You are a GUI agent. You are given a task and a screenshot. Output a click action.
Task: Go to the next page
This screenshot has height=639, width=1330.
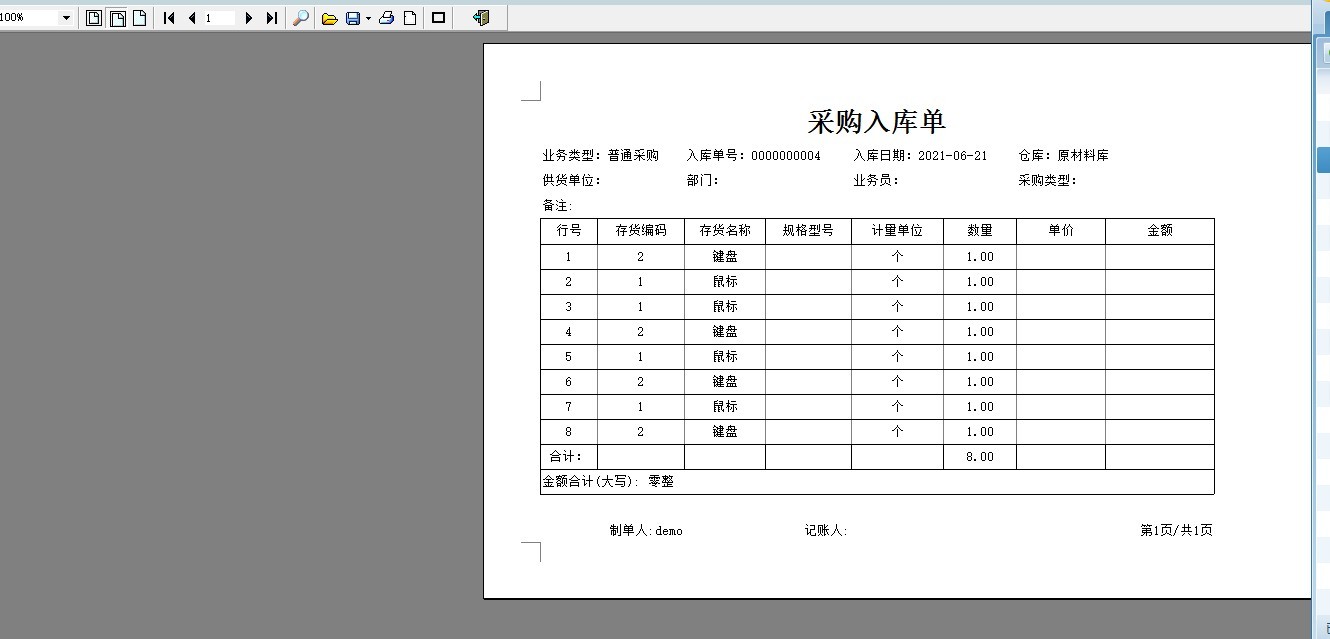249,18
